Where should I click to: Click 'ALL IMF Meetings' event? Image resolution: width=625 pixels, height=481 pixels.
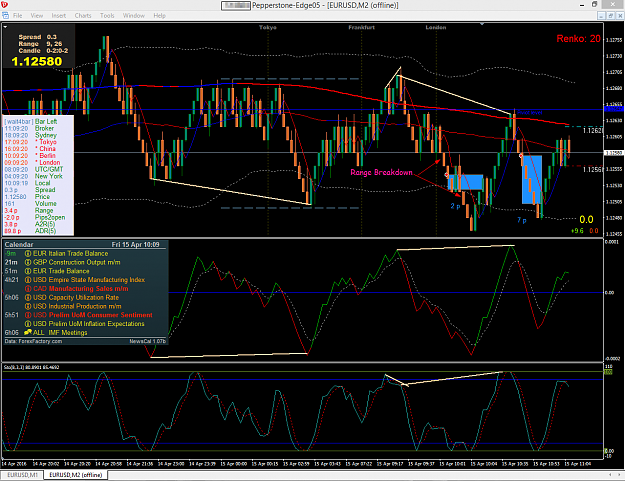tap(60, 332)
